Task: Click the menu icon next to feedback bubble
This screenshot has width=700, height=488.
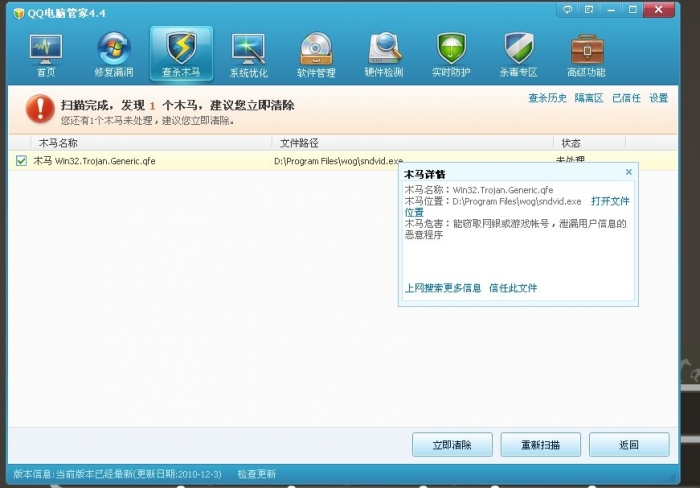Action: tap(589, 9)
